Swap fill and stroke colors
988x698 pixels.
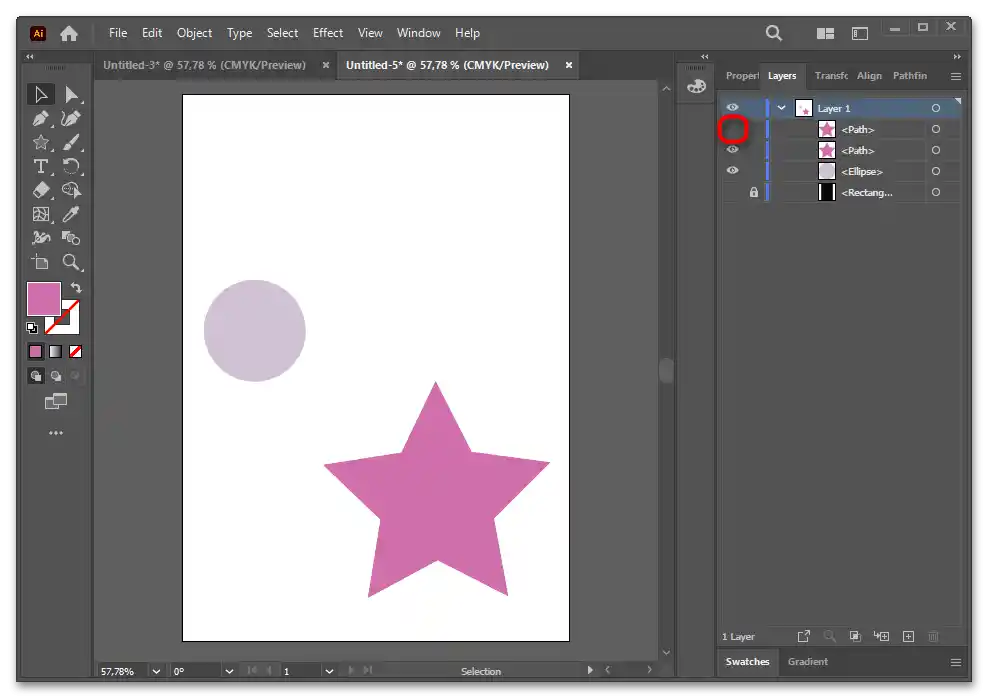pos(76,288)
